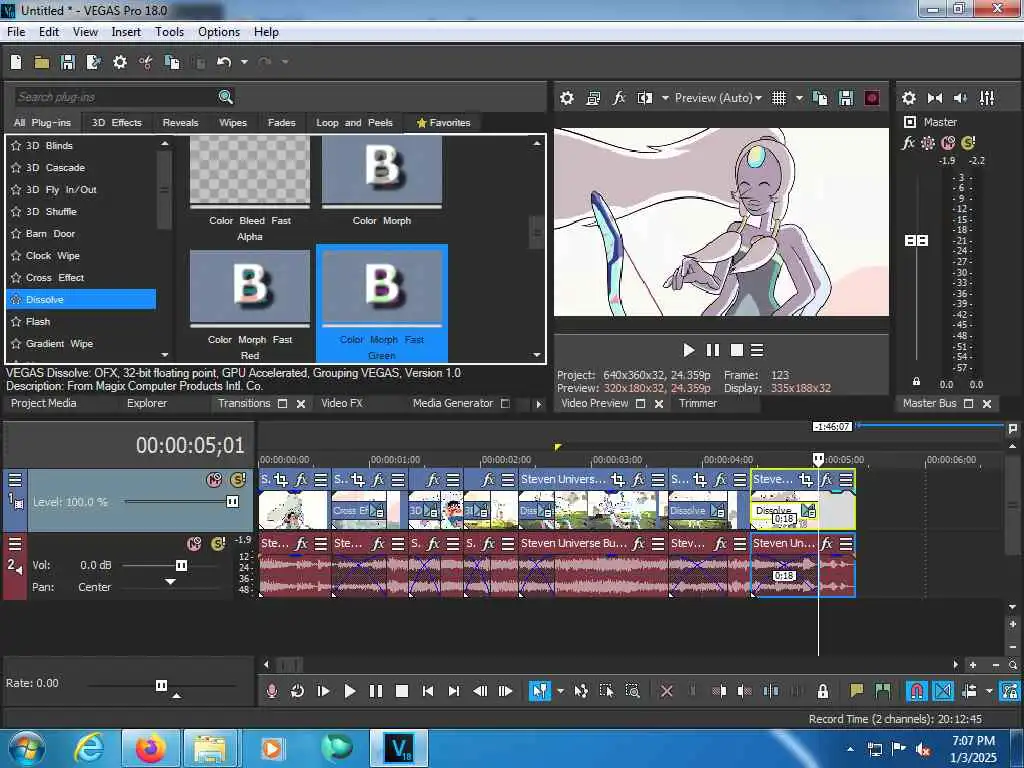Click Go to Start in transport bar
1024x768 pixels.
tap(428, 691)
